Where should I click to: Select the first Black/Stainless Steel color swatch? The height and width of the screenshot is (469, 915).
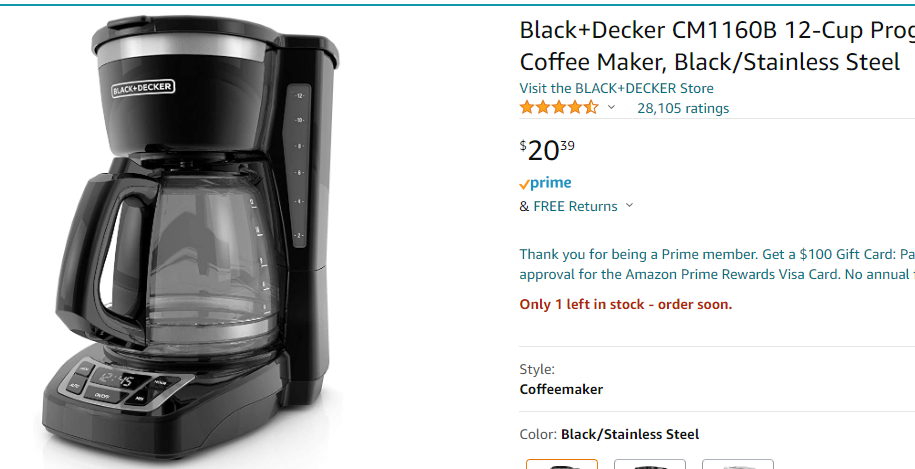[x=562, y=464]
